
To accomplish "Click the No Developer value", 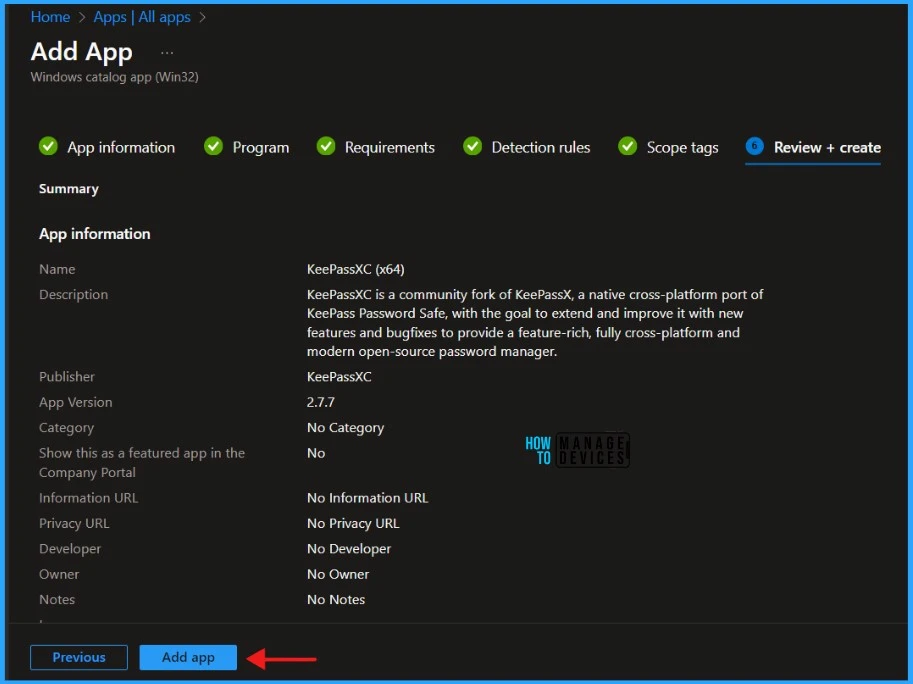I will pos(349,549).
